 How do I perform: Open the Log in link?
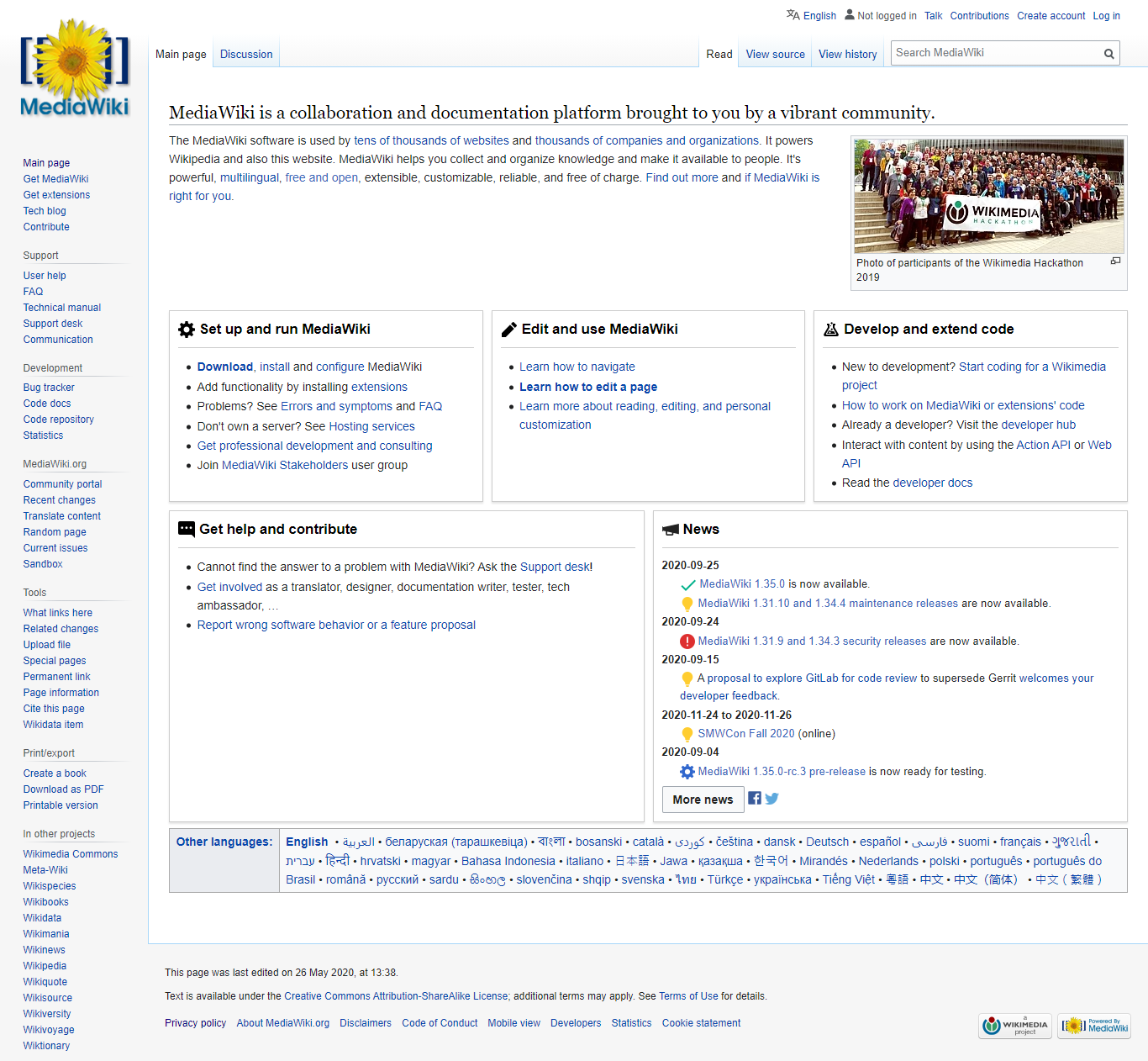point(1106,15)
